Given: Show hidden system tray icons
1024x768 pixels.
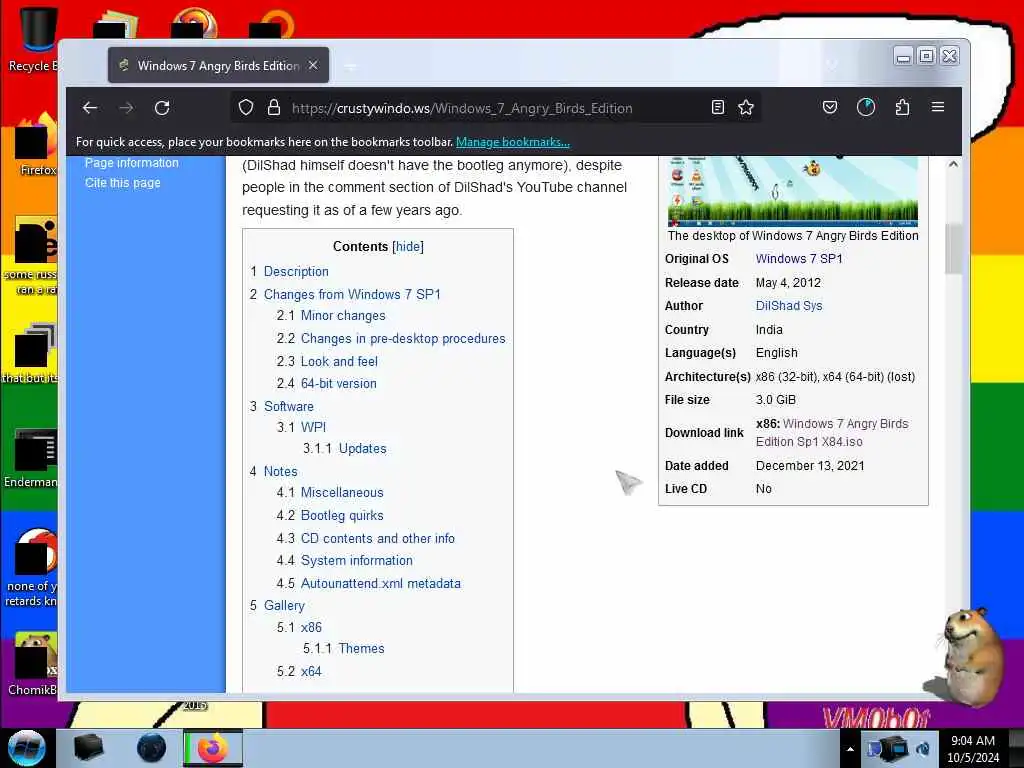Looking at the screenshot, I should [850, 749].
